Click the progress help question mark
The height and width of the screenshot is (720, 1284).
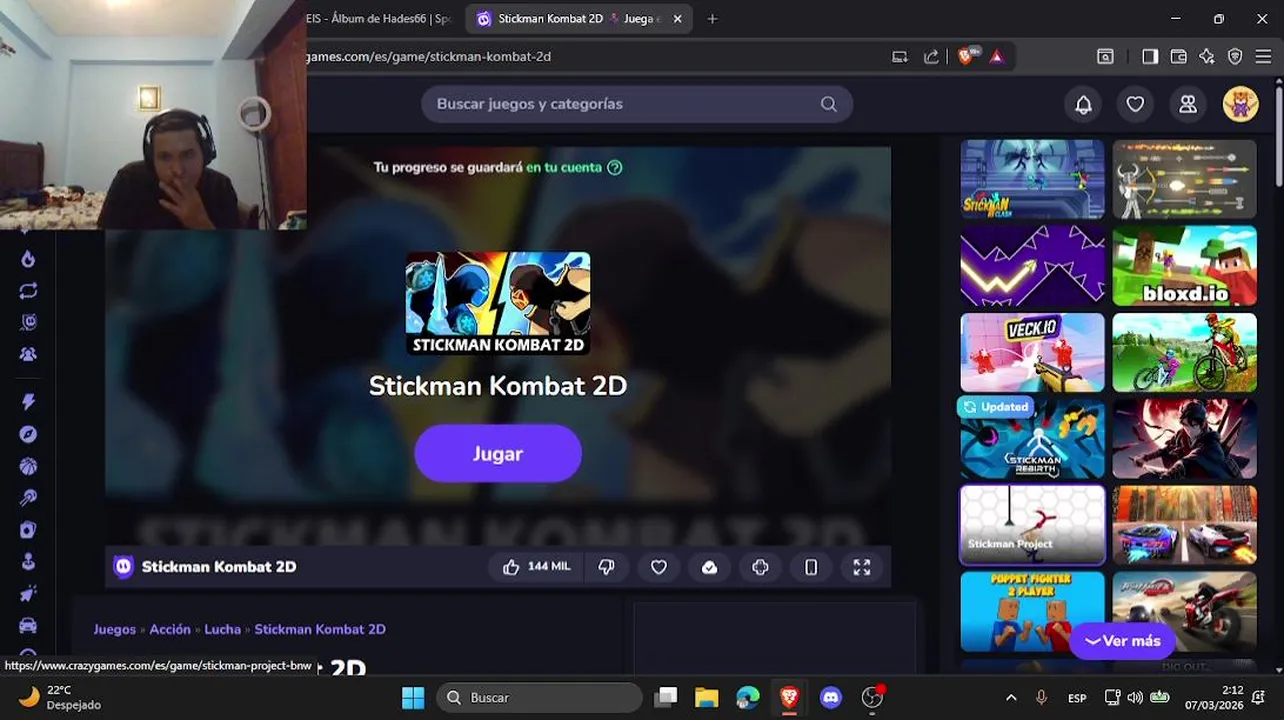615,167
